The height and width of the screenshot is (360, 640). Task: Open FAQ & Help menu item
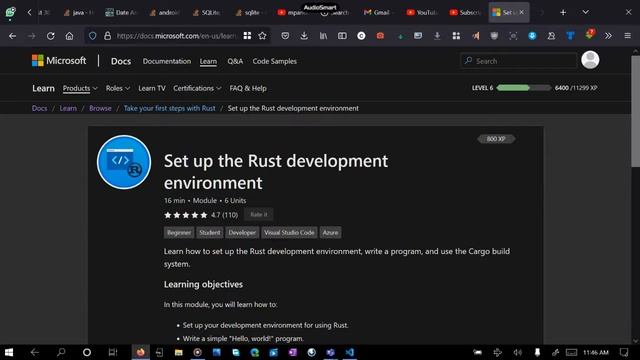coord(248,88)
